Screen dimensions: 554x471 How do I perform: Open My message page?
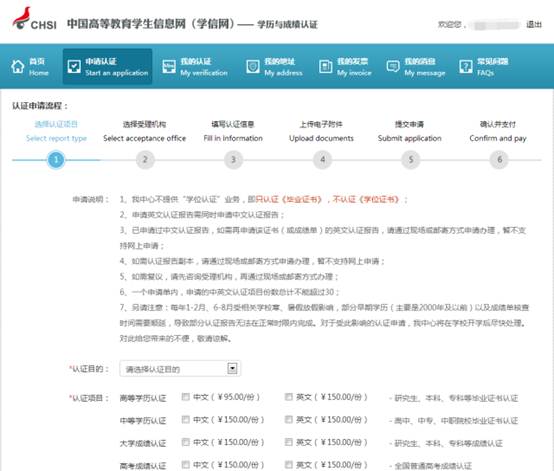coord(416,67)
